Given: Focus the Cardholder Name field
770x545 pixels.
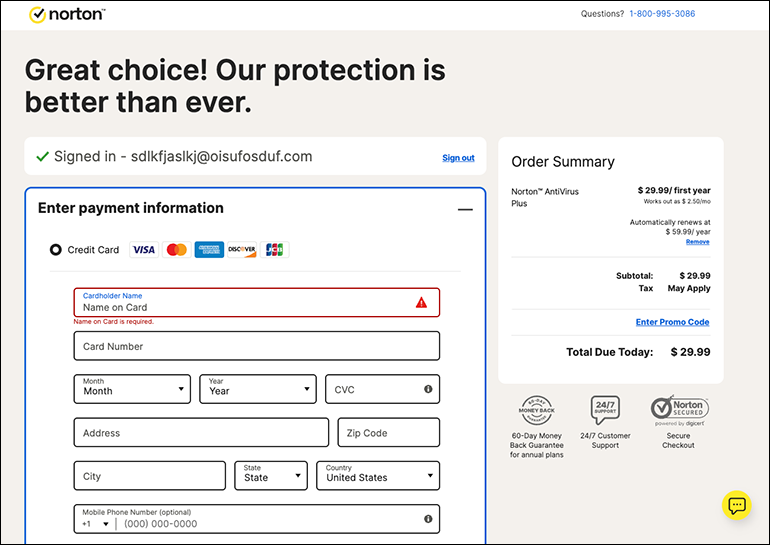Looking at the screenshot, I should tap(257, 302).
